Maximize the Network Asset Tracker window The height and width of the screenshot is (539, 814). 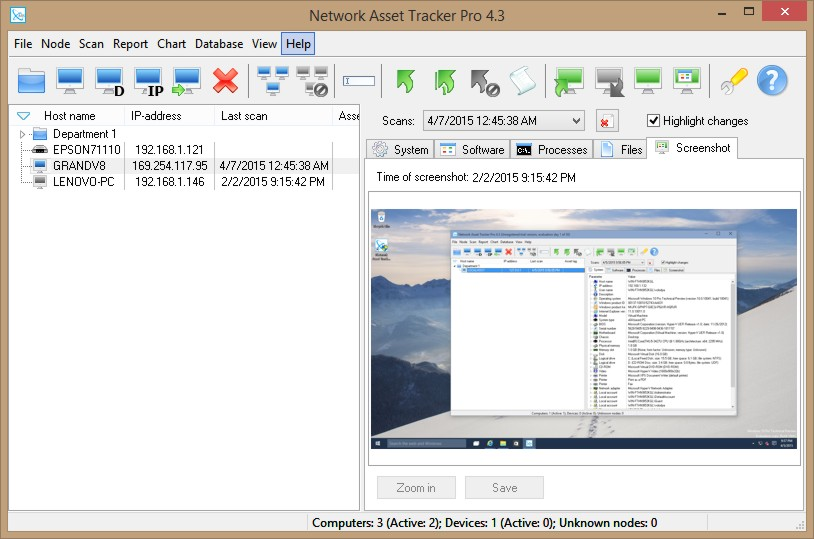pos(749,11)
